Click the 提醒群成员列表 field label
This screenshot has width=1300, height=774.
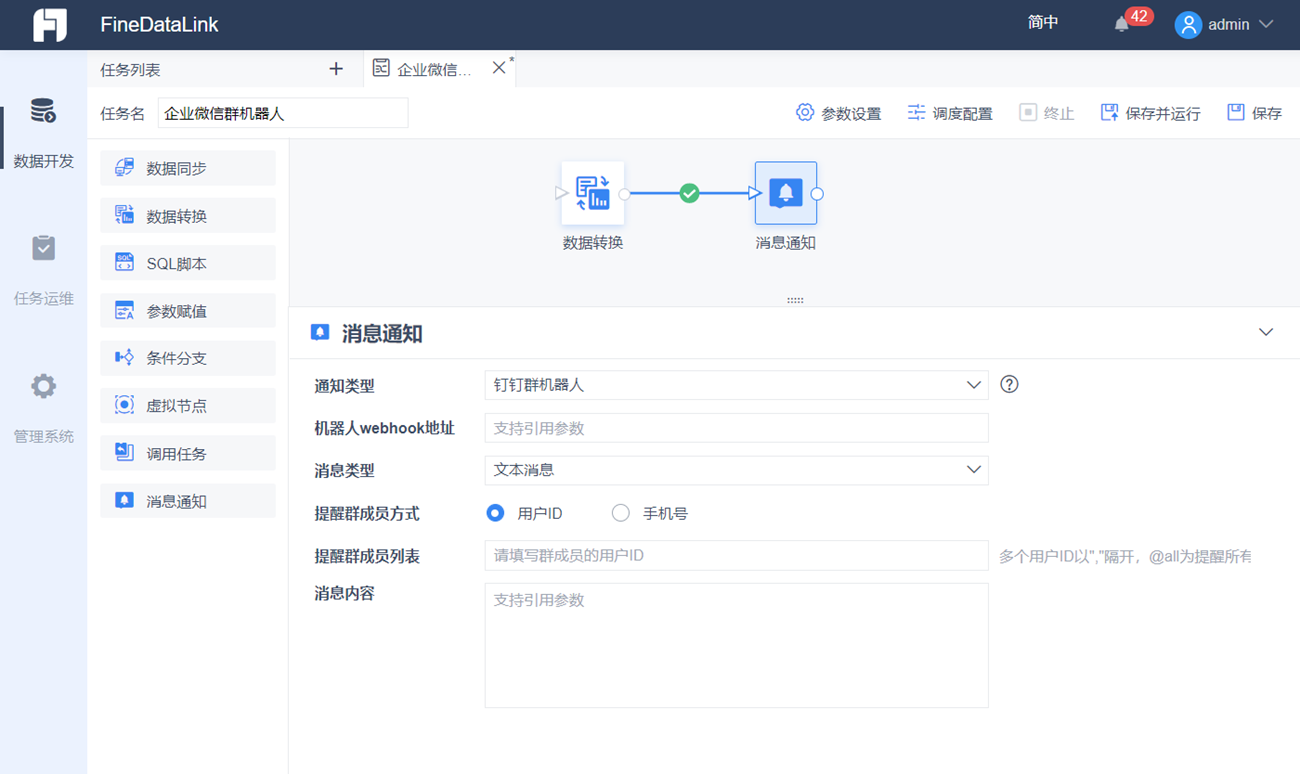(367, 556)
